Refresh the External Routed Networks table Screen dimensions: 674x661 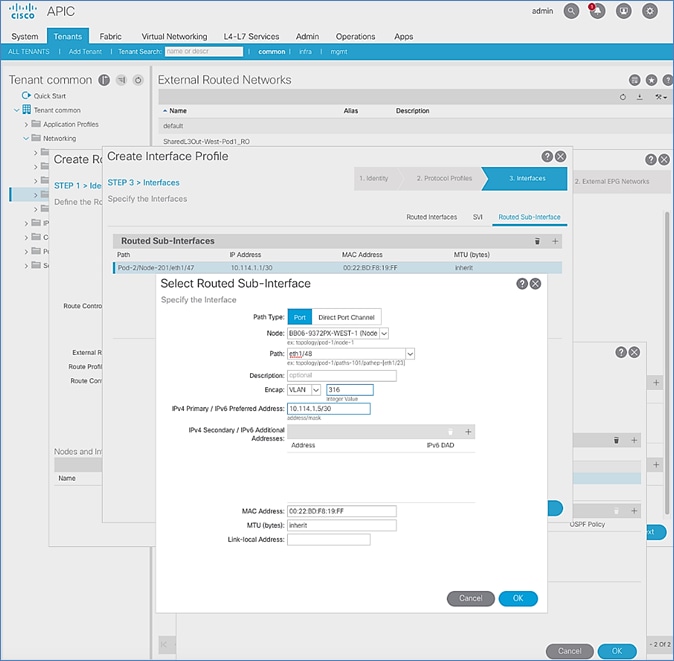(x=623, y=97)
